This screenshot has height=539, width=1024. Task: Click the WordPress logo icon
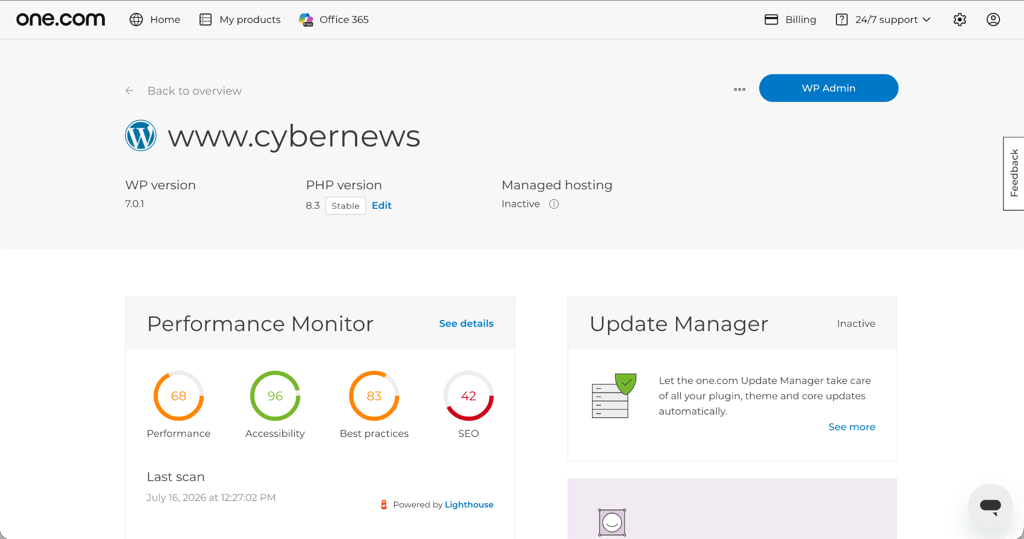pyautogui.click(x=140, y=136)
